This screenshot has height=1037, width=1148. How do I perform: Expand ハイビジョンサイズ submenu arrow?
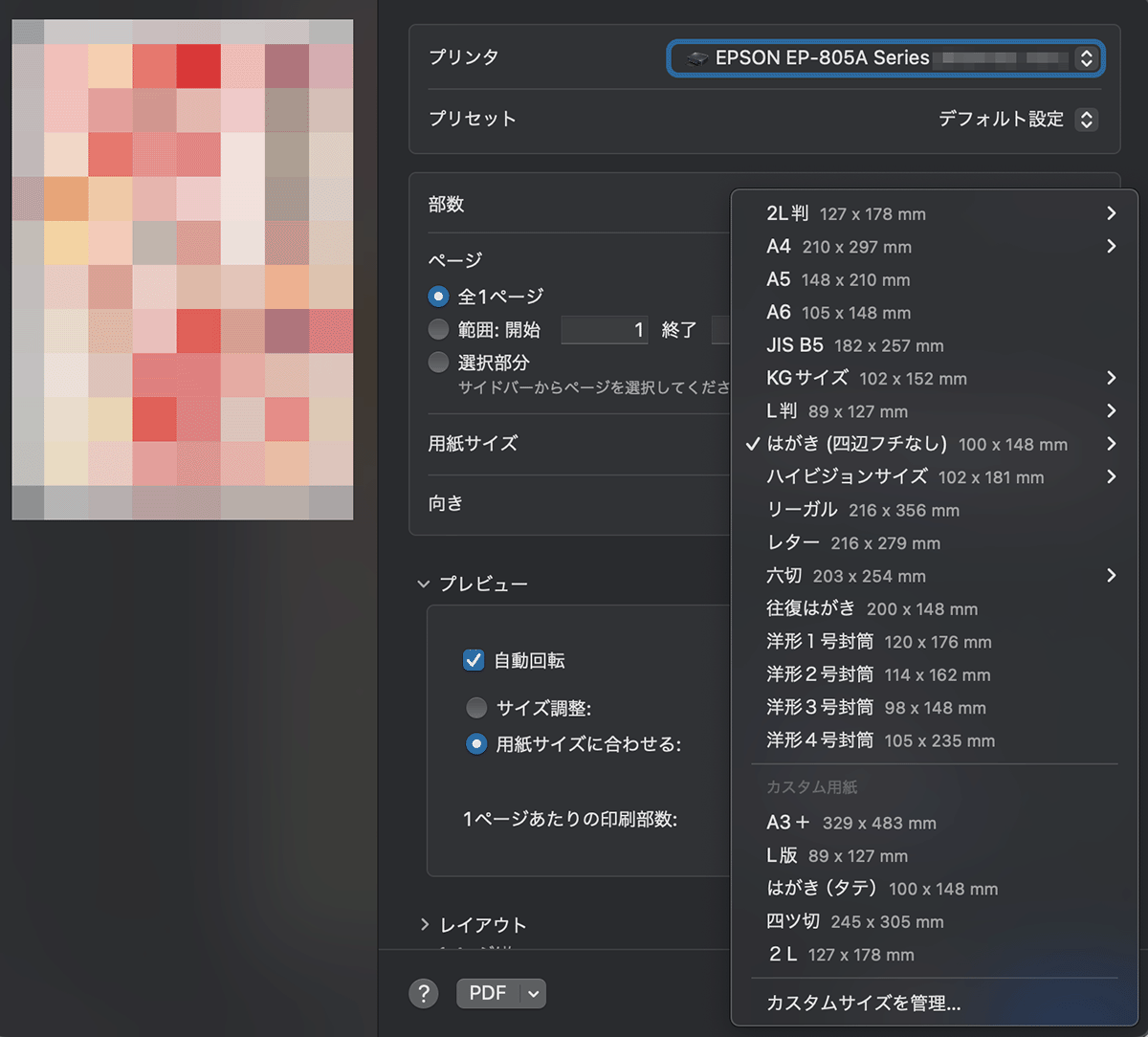click(x=1111, y=476)
